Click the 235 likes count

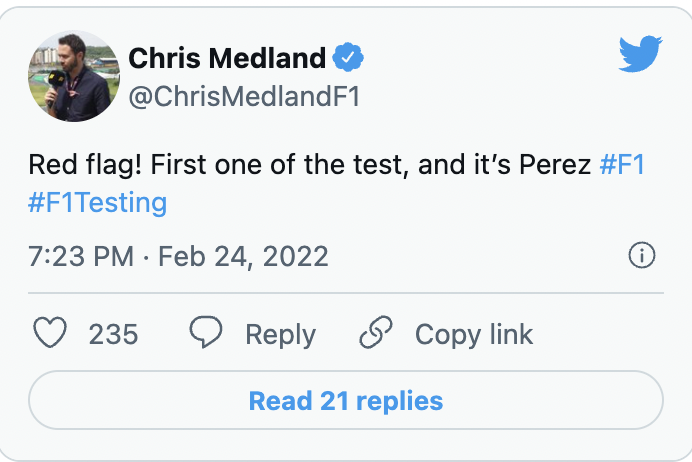coord(113,333)
